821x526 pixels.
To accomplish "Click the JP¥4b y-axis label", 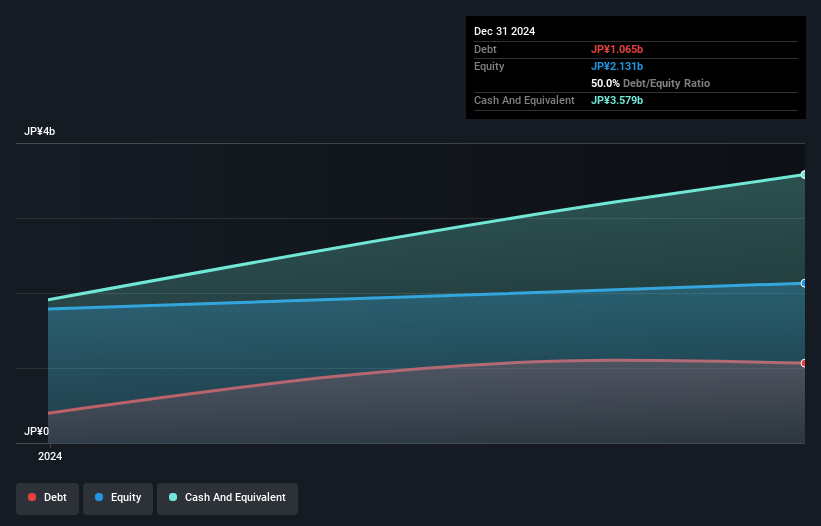I will coord(39,131).
